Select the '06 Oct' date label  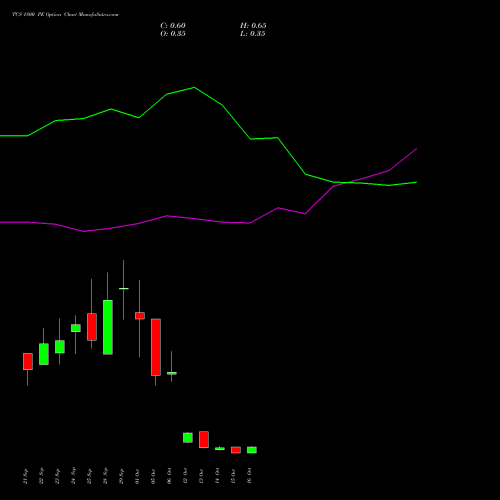click(x=169, y=476)
